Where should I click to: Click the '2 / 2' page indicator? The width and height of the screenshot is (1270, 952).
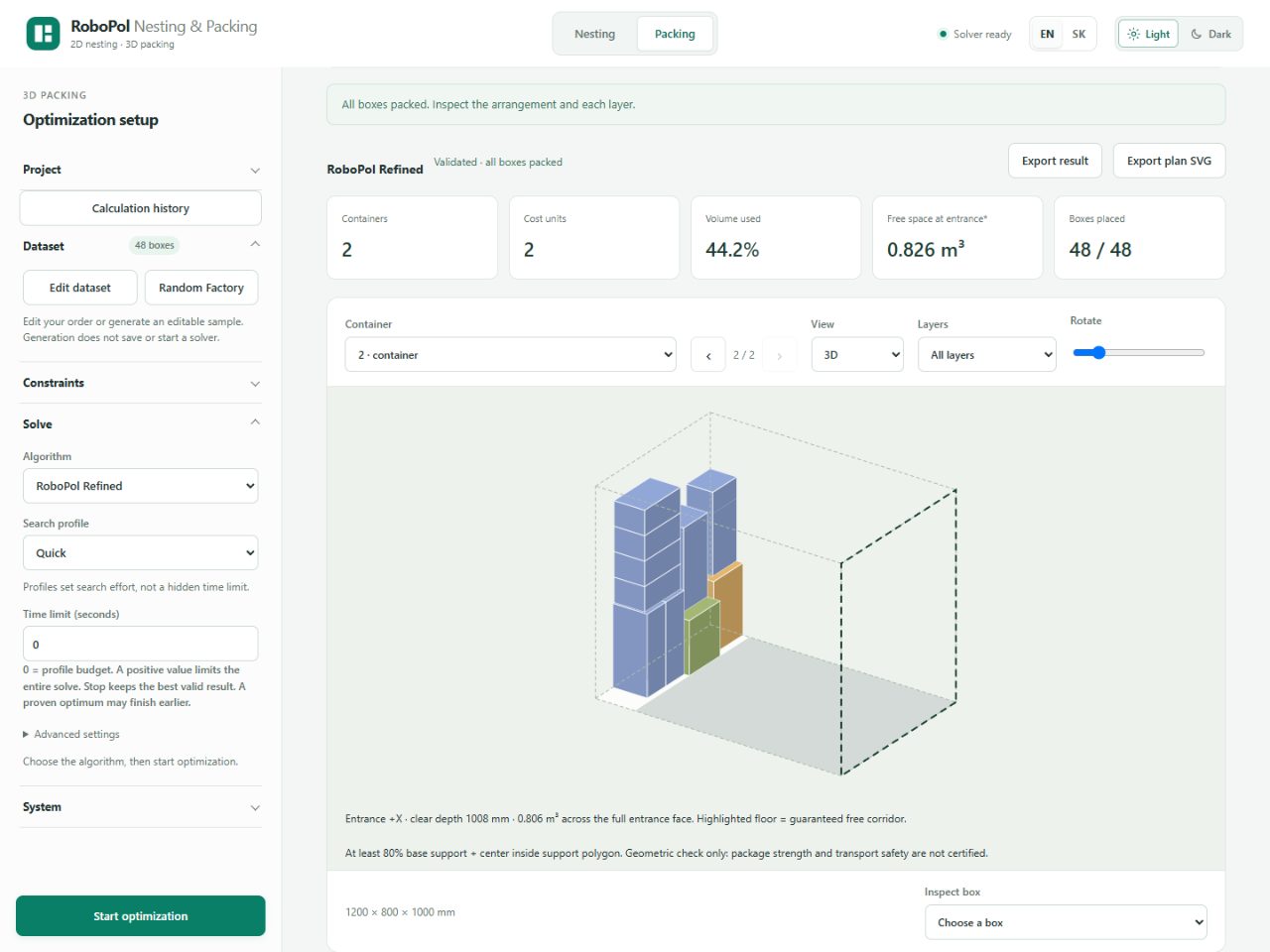[744, 355]
